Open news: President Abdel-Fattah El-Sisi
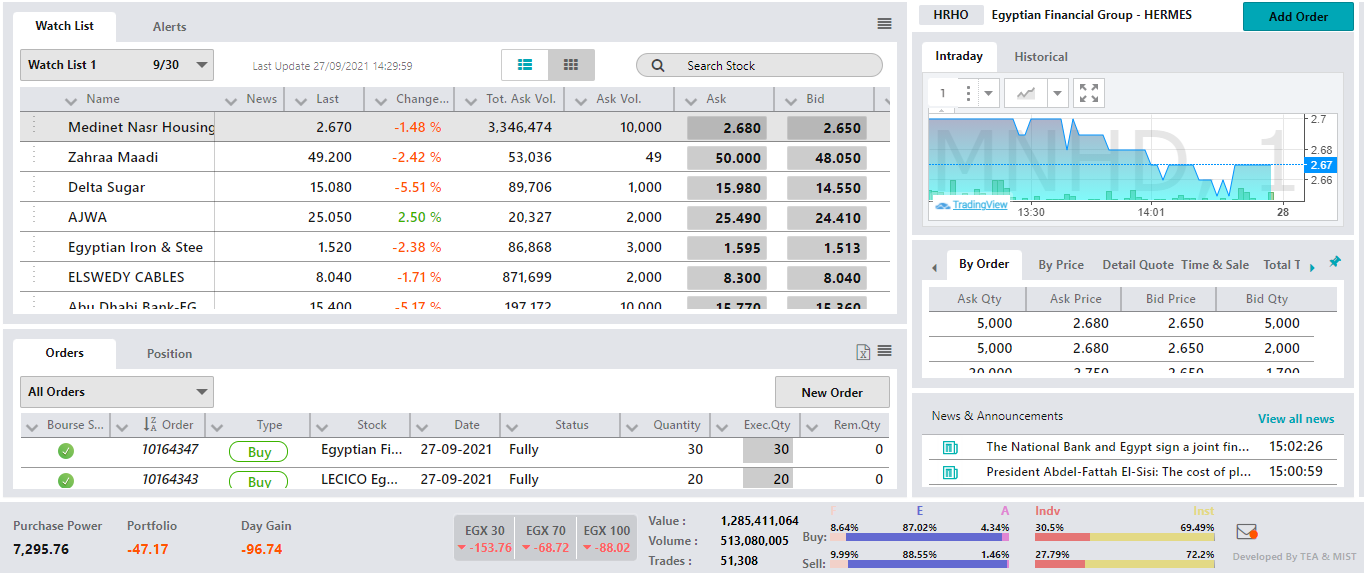1364x573 pixels. (1118, 472)
